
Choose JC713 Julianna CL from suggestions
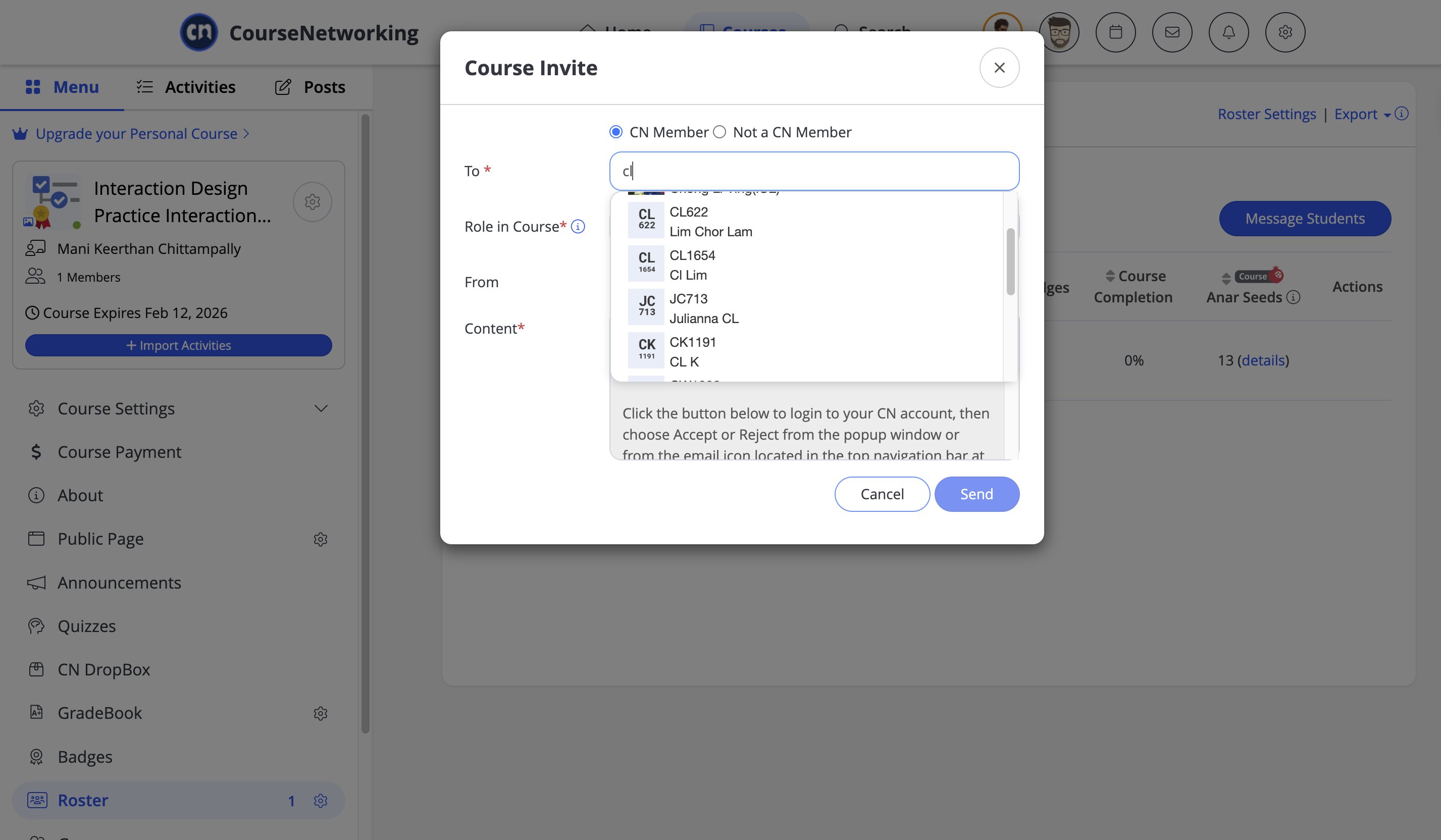point(806,308)
